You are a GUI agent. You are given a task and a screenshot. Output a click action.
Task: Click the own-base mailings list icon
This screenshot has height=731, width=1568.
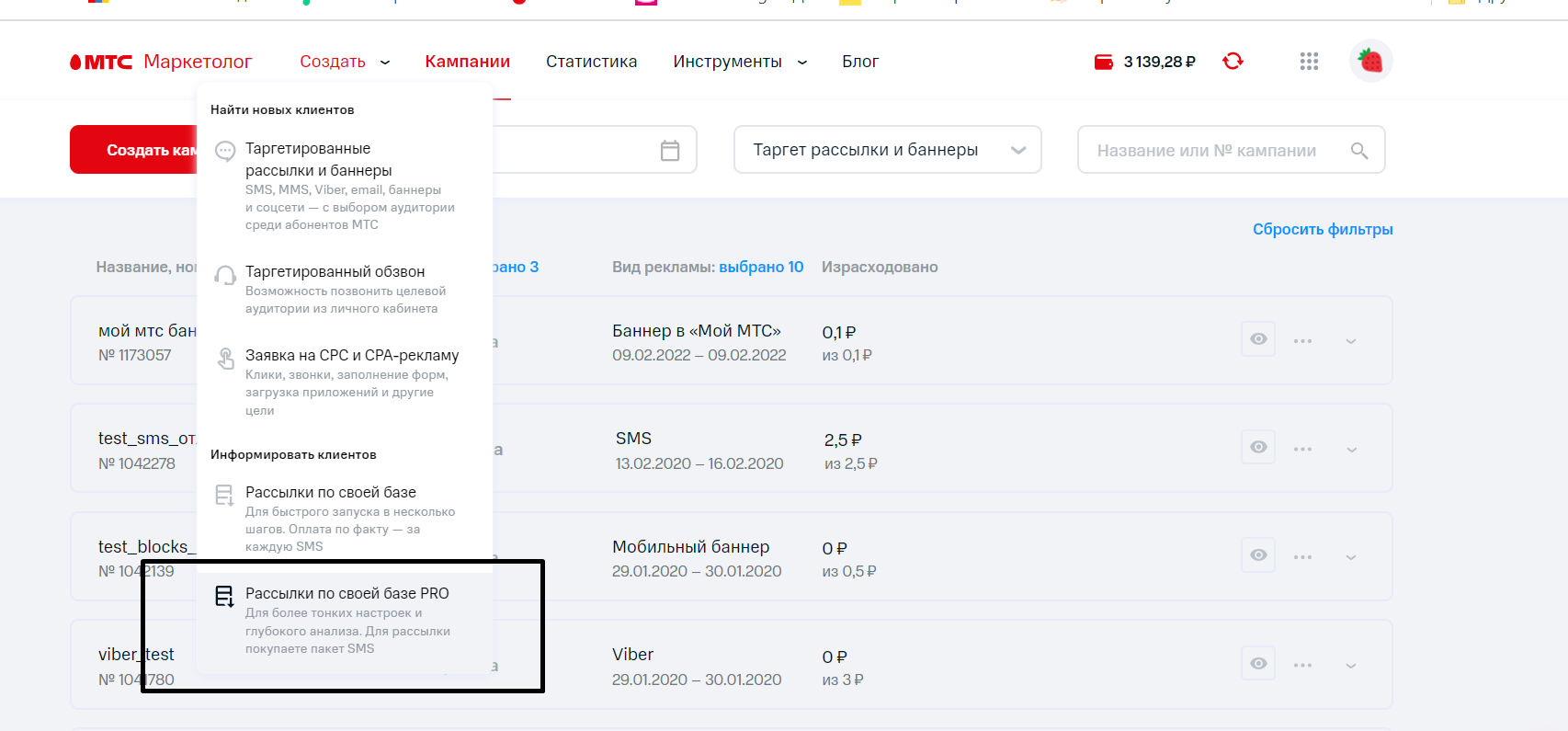click(224, 496)
